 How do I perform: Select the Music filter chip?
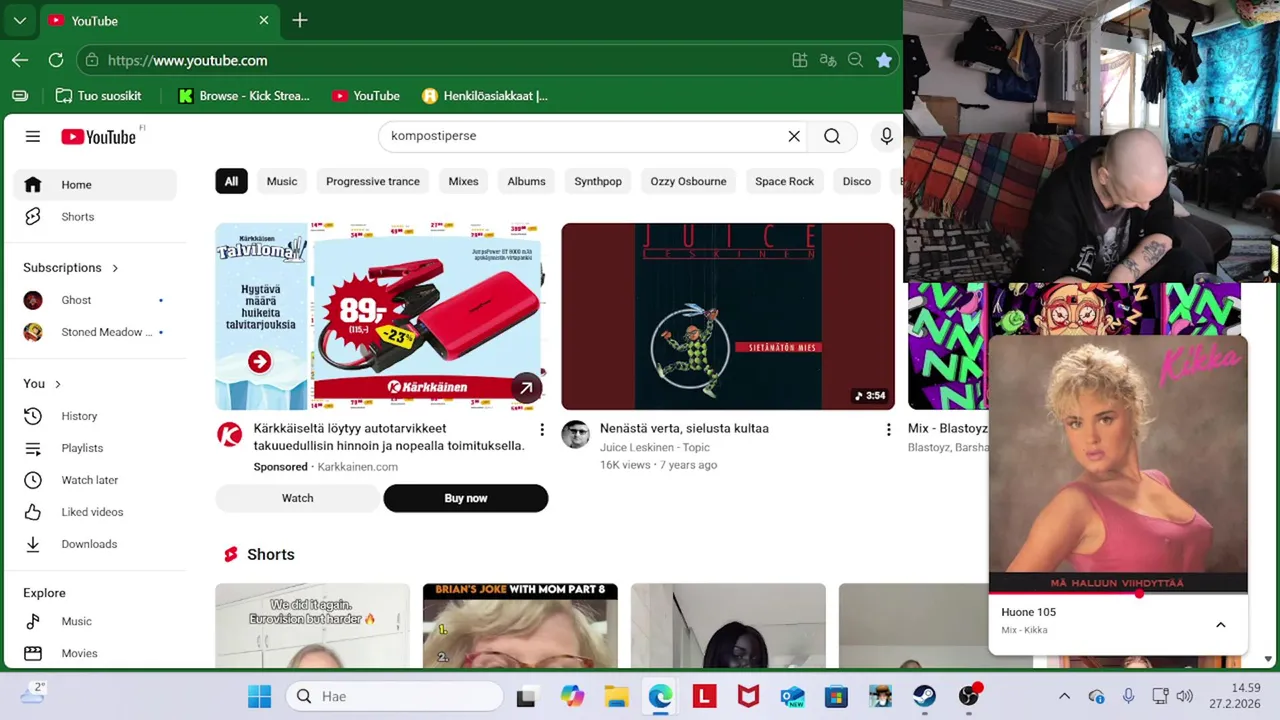(282, 181)
